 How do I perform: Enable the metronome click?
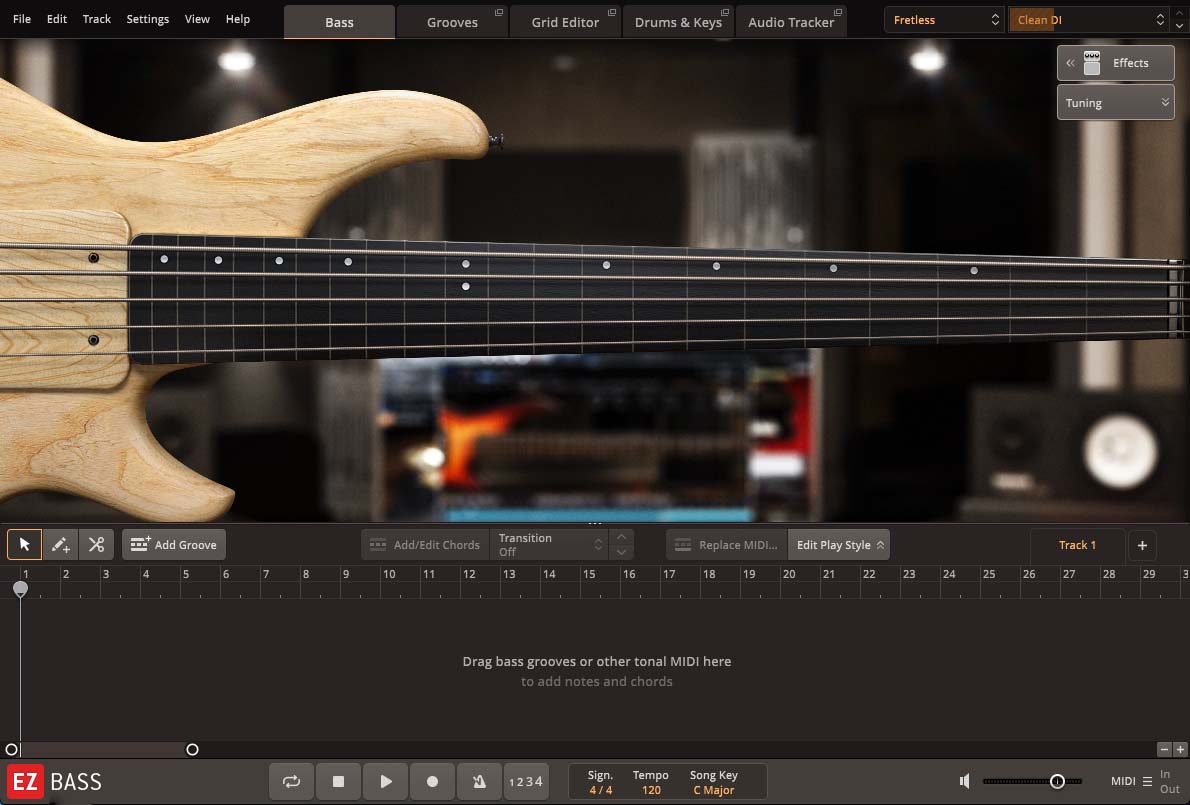click(479, 781)
